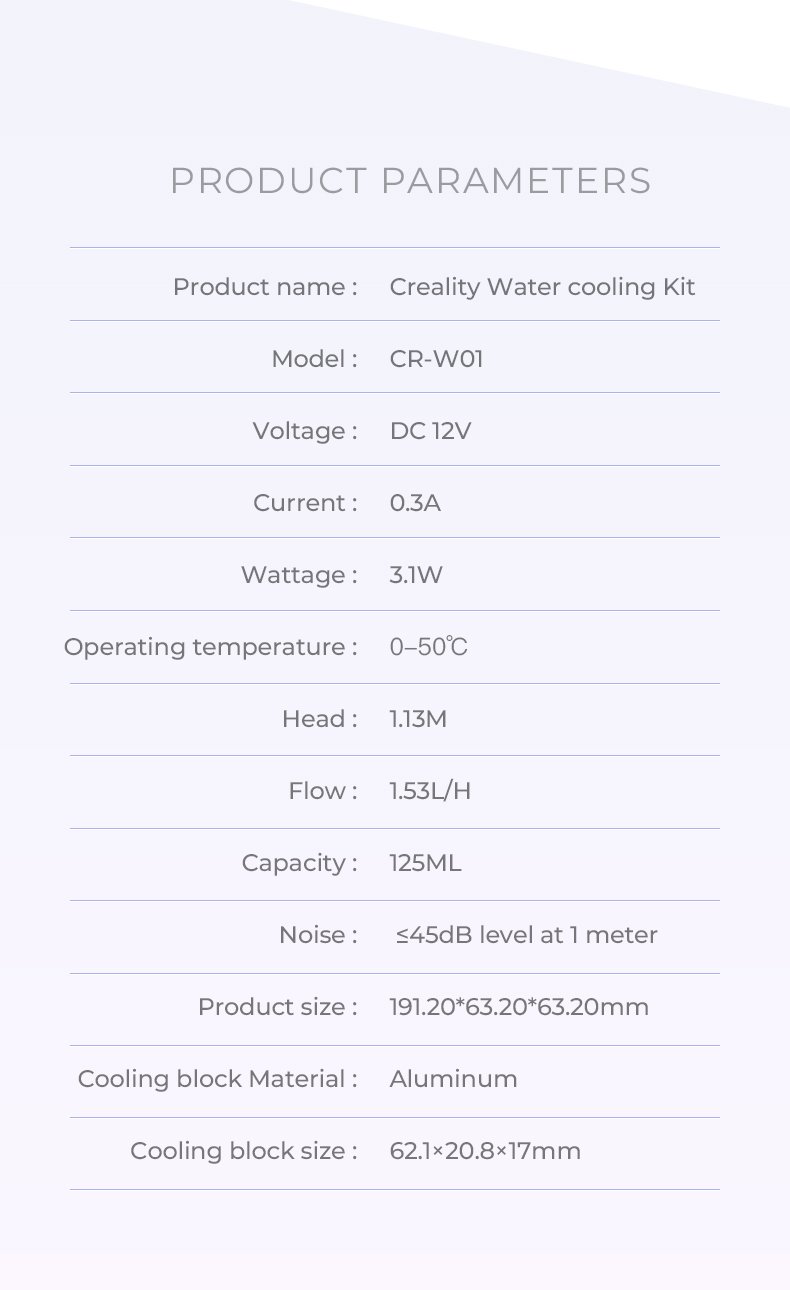Viewport: 790px width, 1290px height.
Task: Select the DC 12V voltage value
Action: pos(430,431)
